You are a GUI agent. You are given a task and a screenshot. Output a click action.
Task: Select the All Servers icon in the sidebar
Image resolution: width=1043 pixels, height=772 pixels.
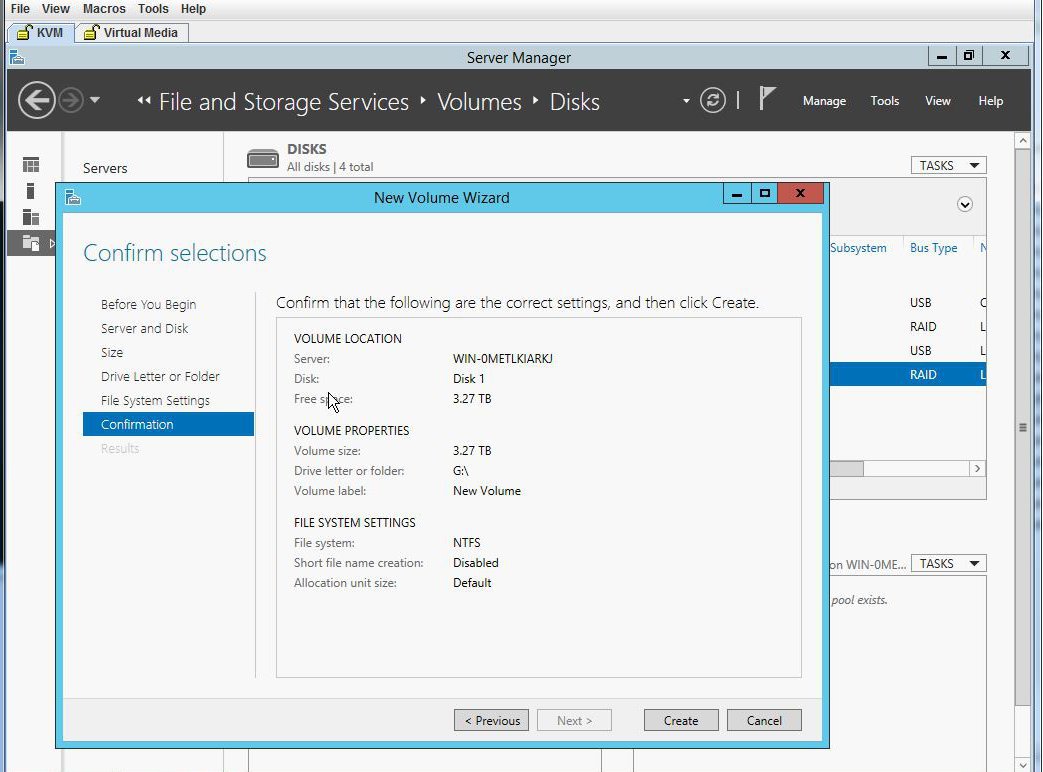pos(31,217)
